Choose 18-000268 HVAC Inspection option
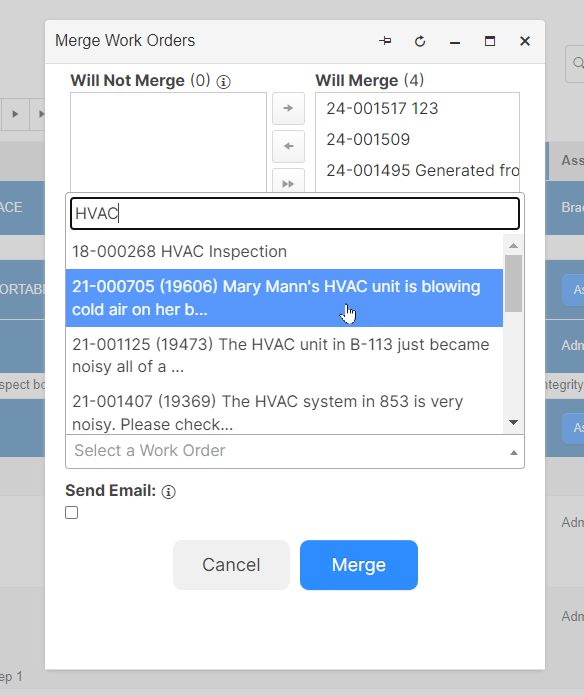The width and height of the screenshot is (584, 696). (284, 252)
